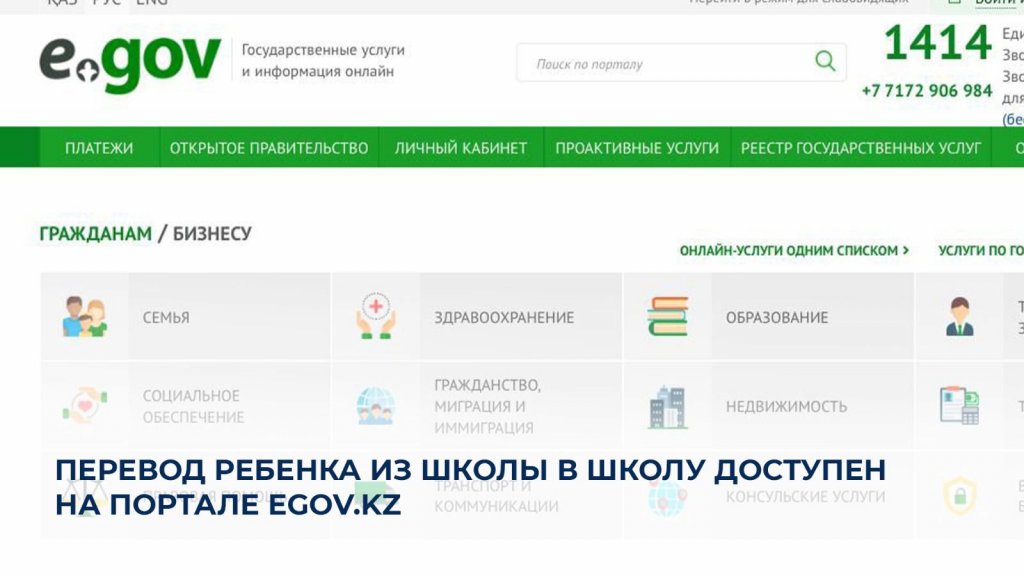Screen dimensions: 1024x576
Task: Open РЕЕСТР ГОСУДАРСТВЕННЫХ УСЛУГ
Action: pyautogui.click(x=860, y=148)
